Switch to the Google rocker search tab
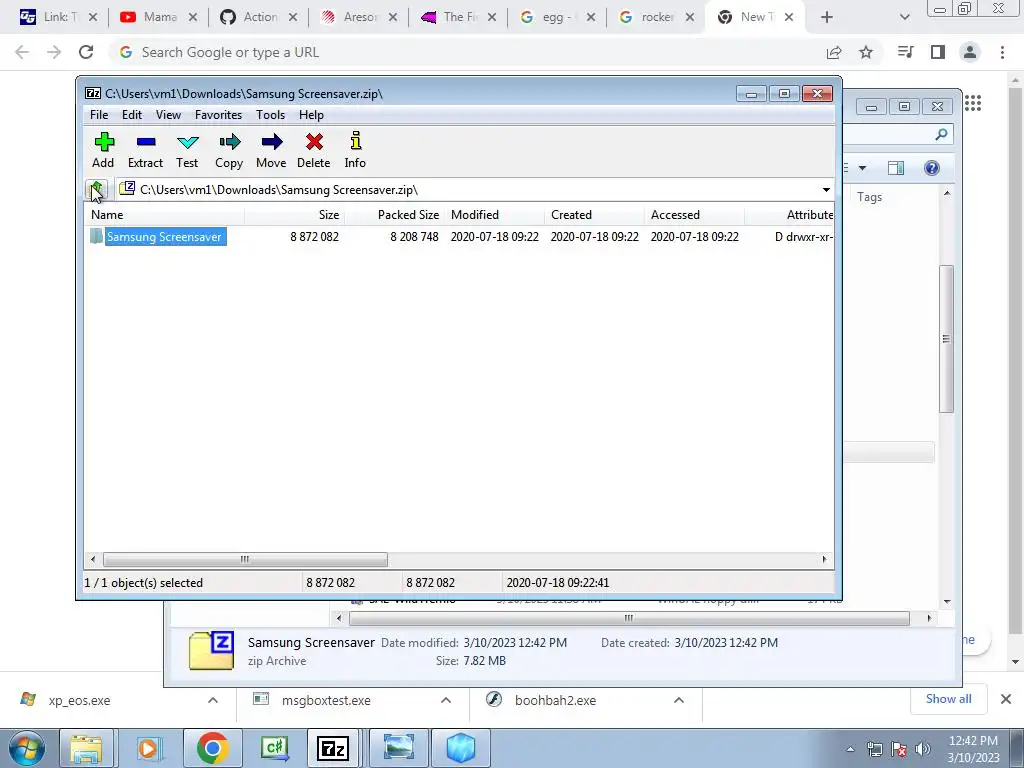The width and height of the screenshot is (1024, 768). coord(658,17)
